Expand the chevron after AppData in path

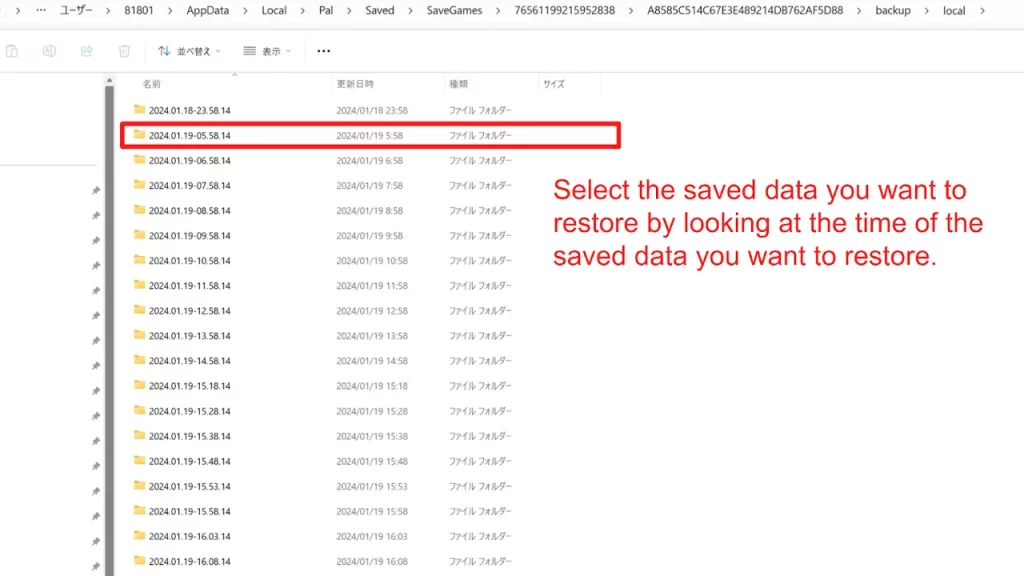pos(245,10)
